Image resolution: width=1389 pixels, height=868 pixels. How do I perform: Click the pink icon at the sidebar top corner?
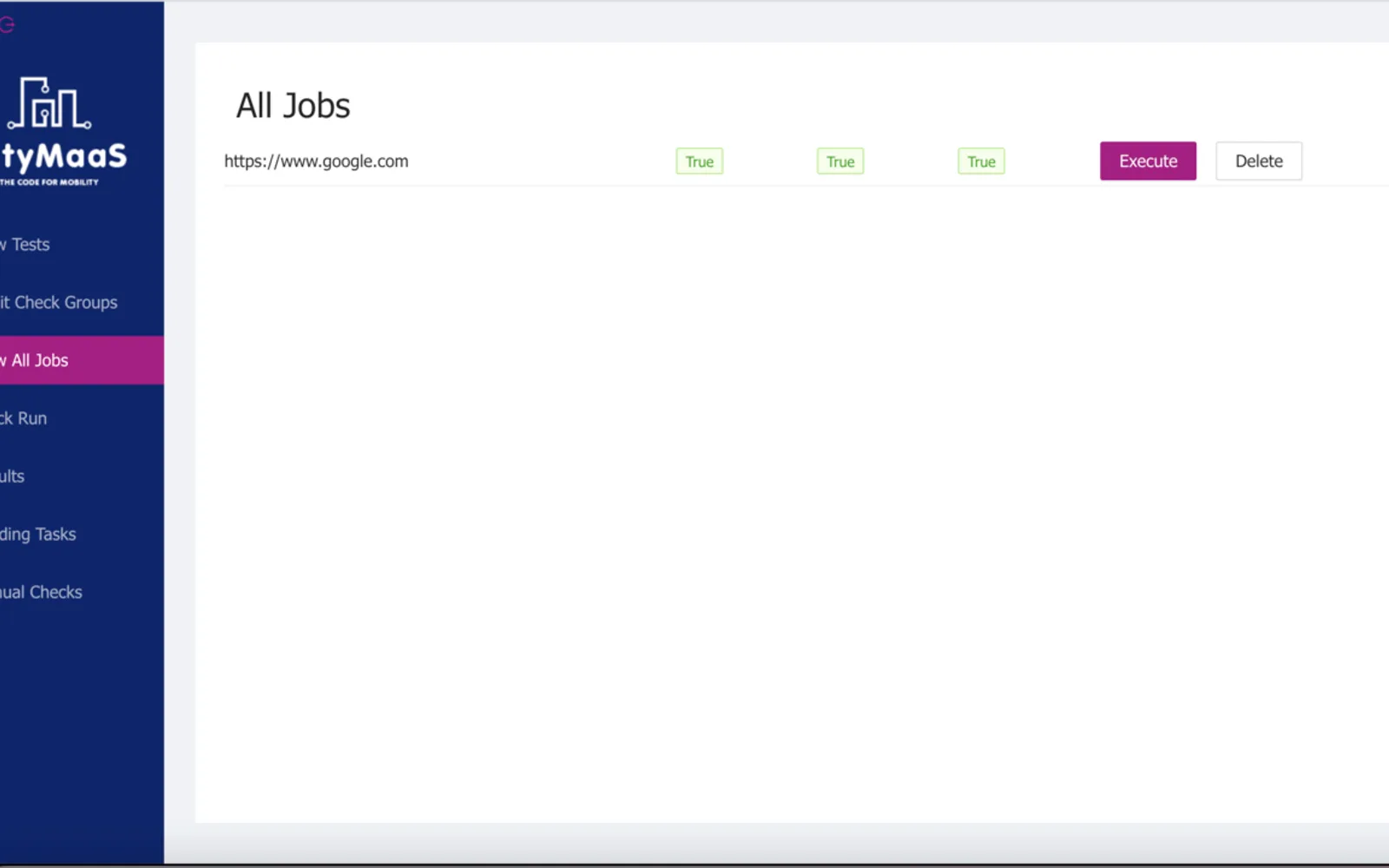(8, 24)
